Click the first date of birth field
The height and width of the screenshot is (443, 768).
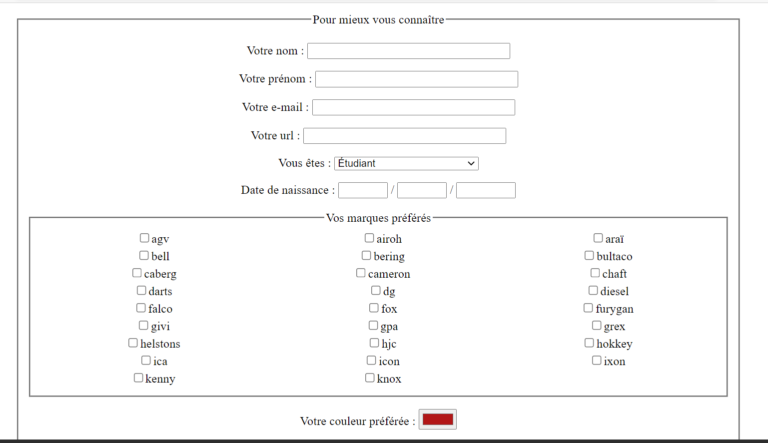(363, 190)
